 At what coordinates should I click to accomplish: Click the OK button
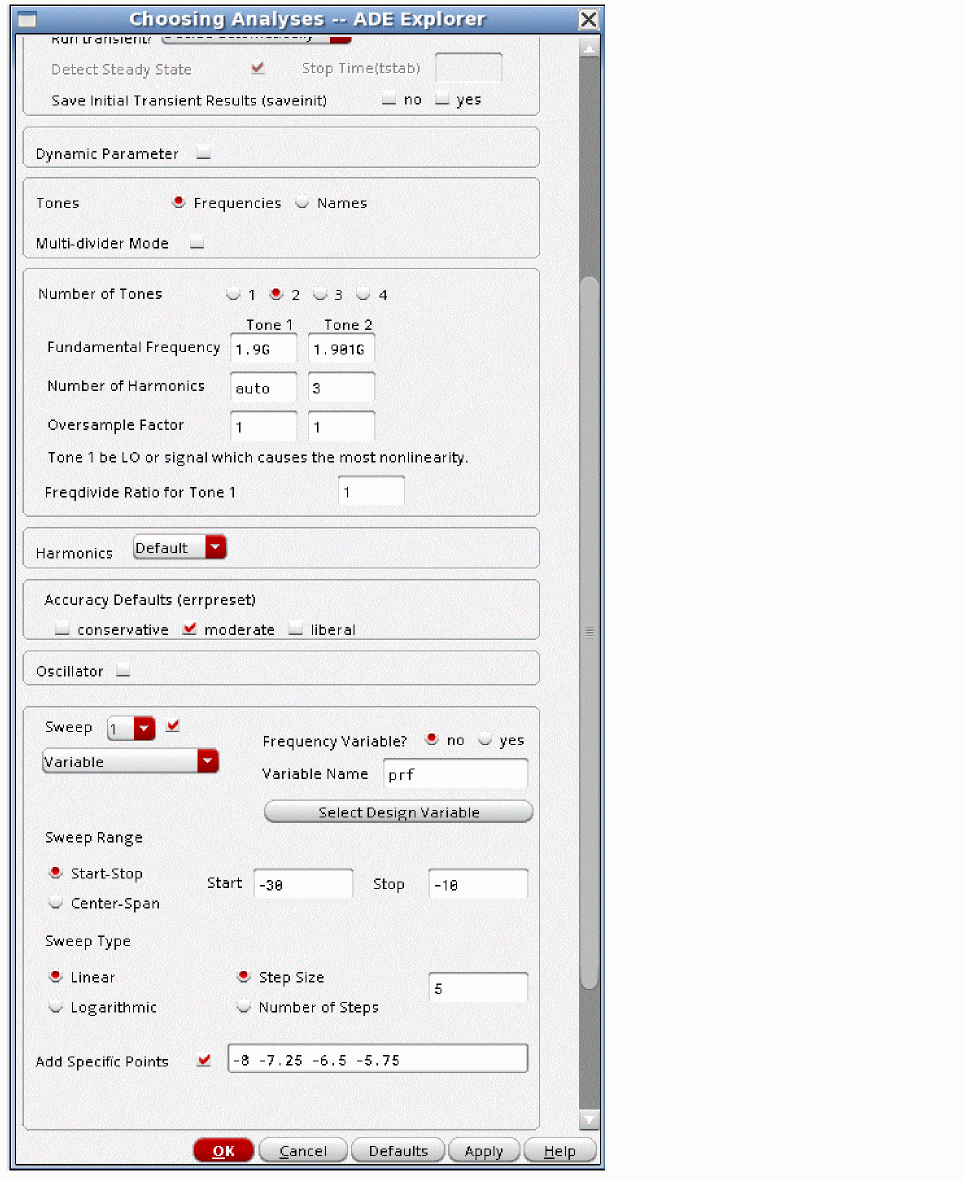click(x=223, y=1150)
